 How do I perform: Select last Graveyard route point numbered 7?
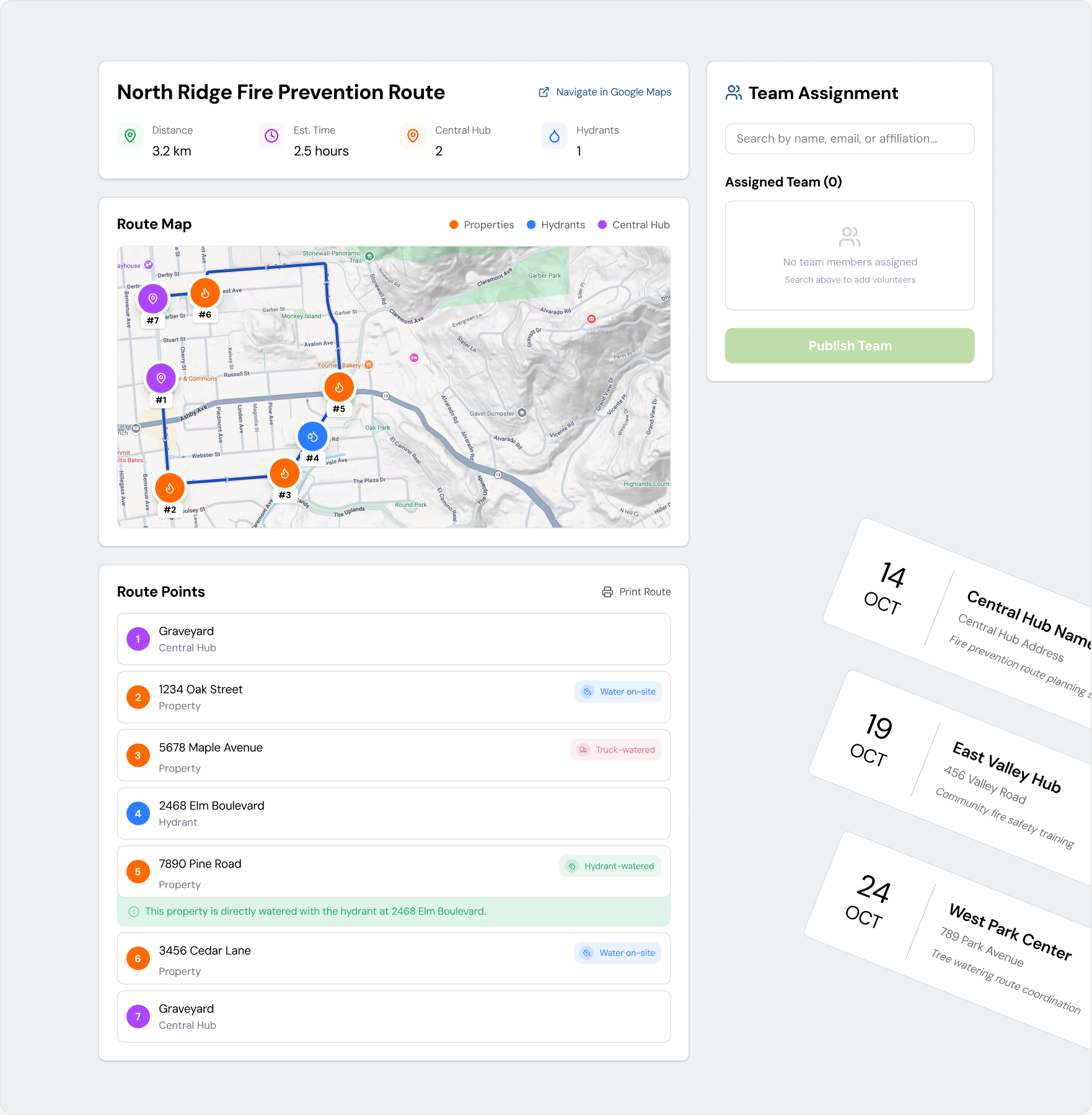394,1017
